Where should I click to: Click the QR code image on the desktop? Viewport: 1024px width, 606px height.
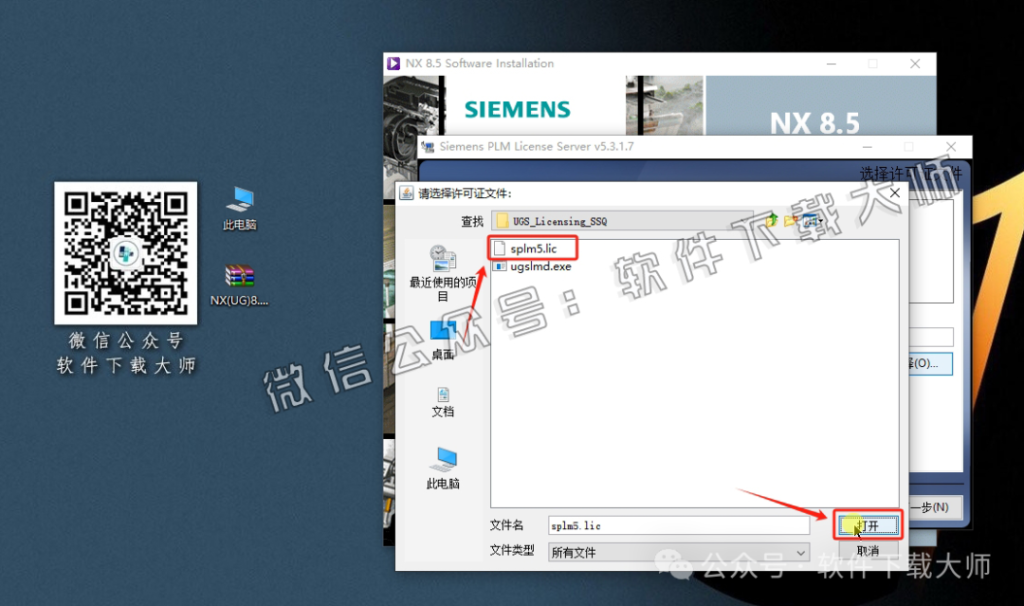tap(125, 252)
